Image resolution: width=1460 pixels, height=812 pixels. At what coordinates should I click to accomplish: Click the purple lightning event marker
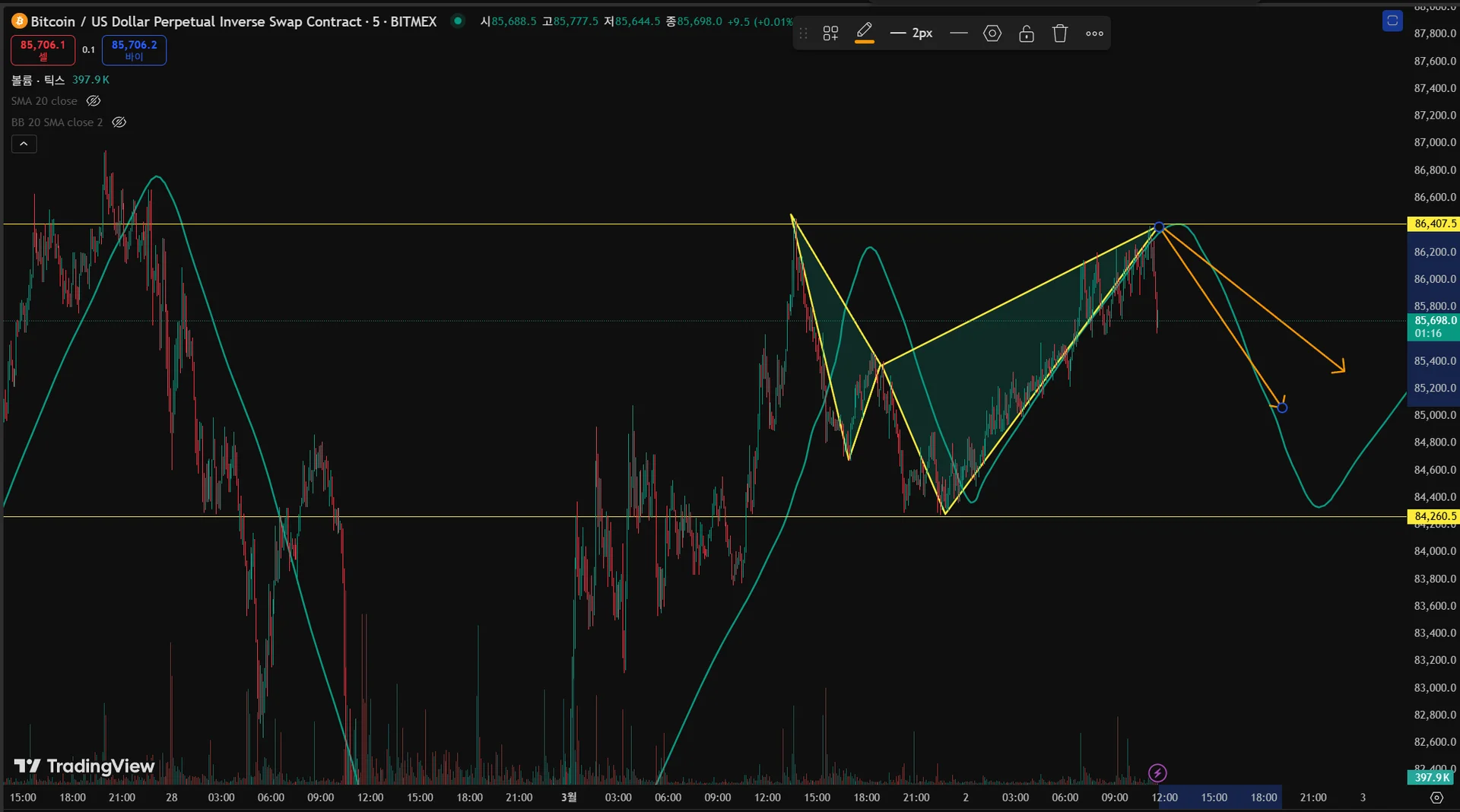[x=1157, y=773]
